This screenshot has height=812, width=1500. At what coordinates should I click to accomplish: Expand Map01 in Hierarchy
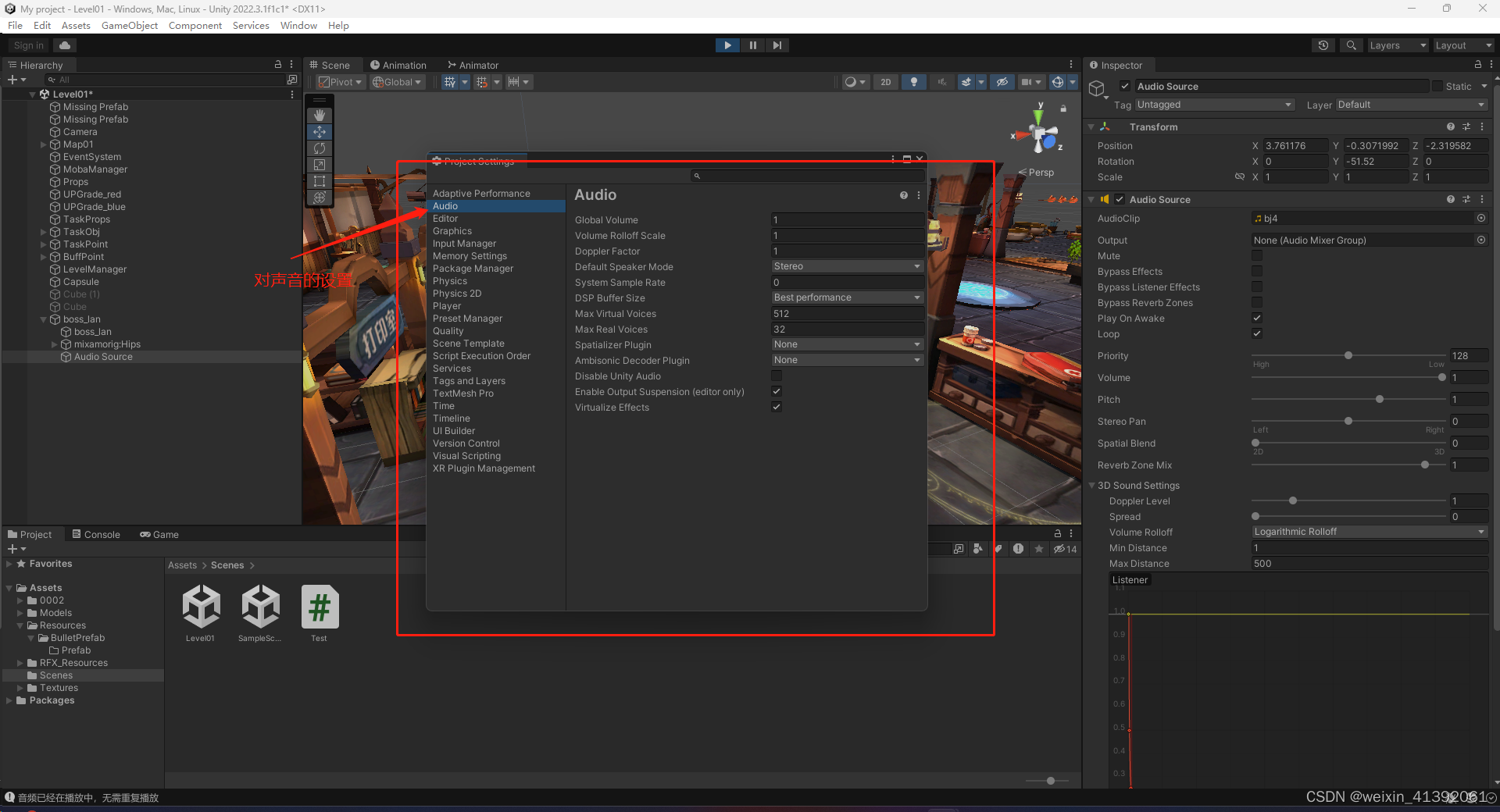pos(44,144)
